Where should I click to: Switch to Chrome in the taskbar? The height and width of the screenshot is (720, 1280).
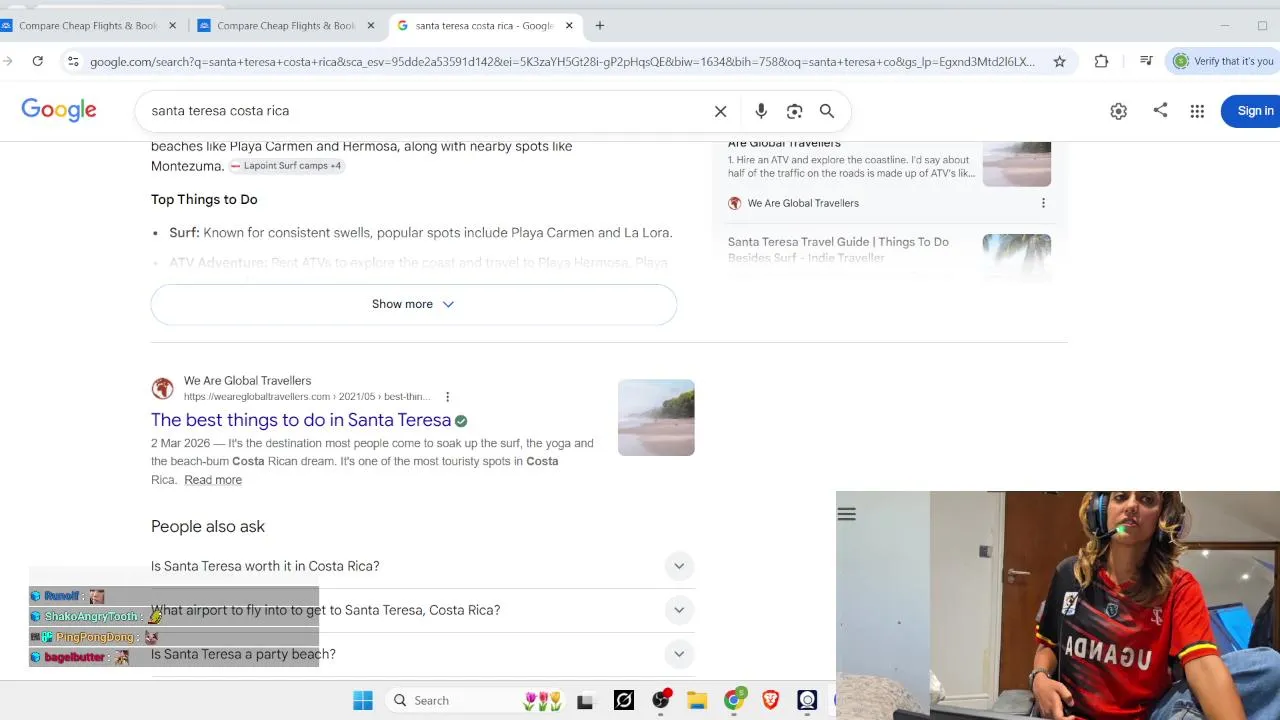pos(734,700)
